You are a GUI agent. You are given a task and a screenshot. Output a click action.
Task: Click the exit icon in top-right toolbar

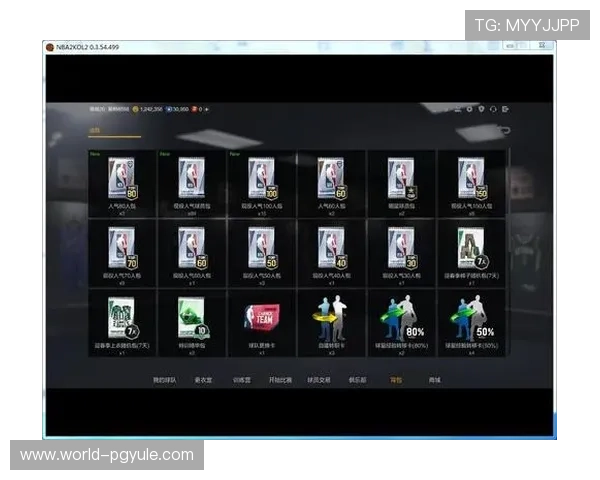[506, 108]
